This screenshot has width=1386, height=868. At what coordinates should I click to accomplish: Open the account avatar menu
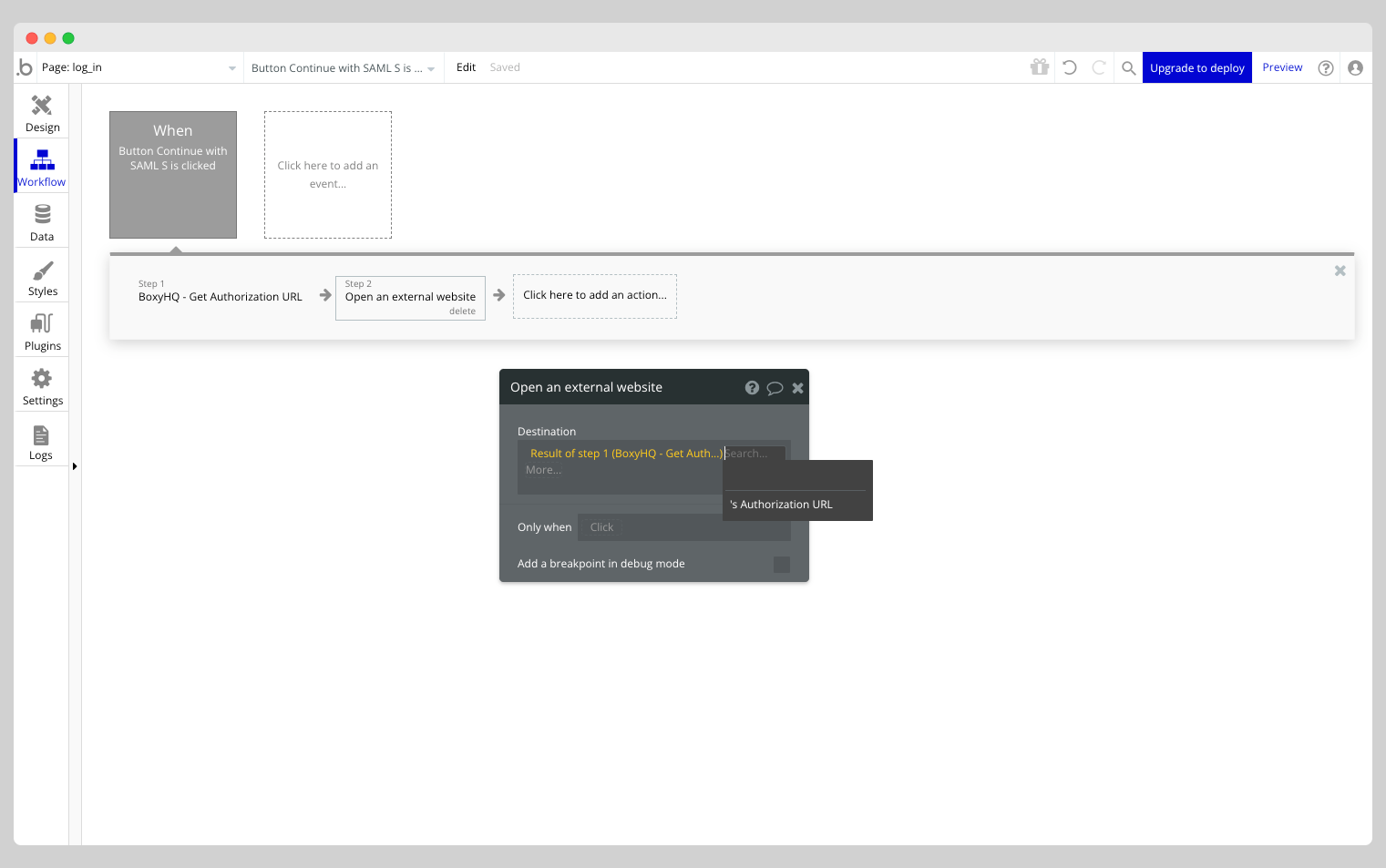point(1356,66)
